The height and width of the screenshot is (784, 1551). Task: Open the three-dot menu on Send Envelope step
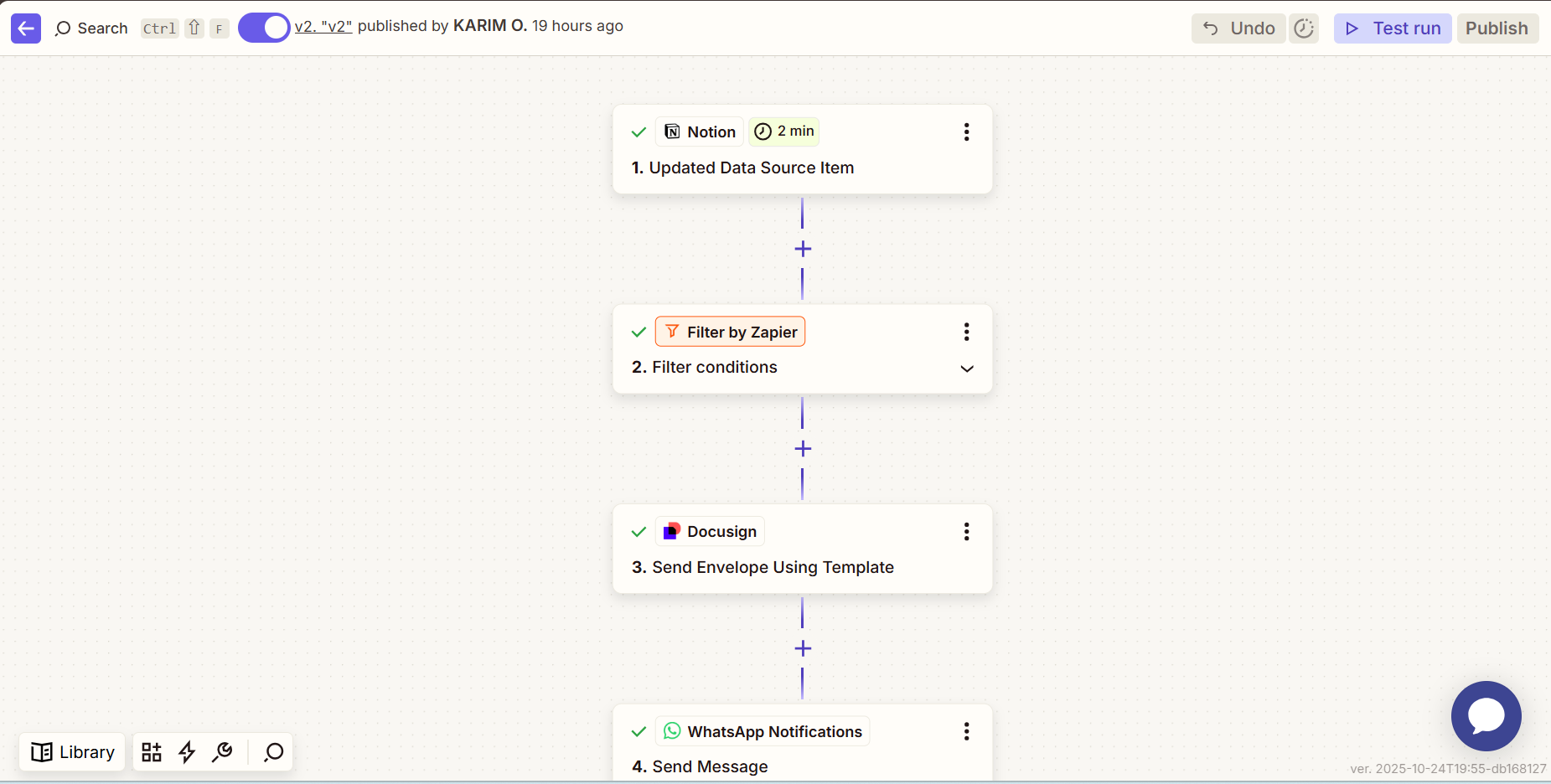[965, 531]
